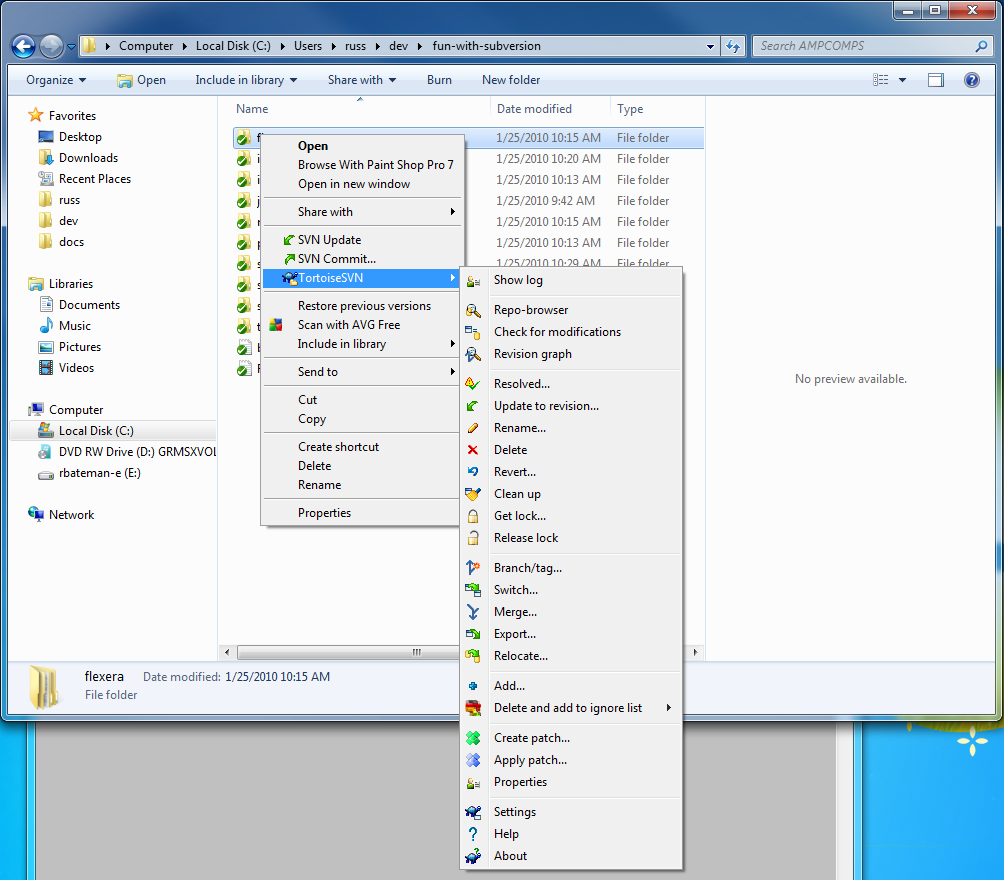Viewport: 1004px width, 880px height.
Task: Click the Burn button in toolbar
Action: (x=439, y=81)
